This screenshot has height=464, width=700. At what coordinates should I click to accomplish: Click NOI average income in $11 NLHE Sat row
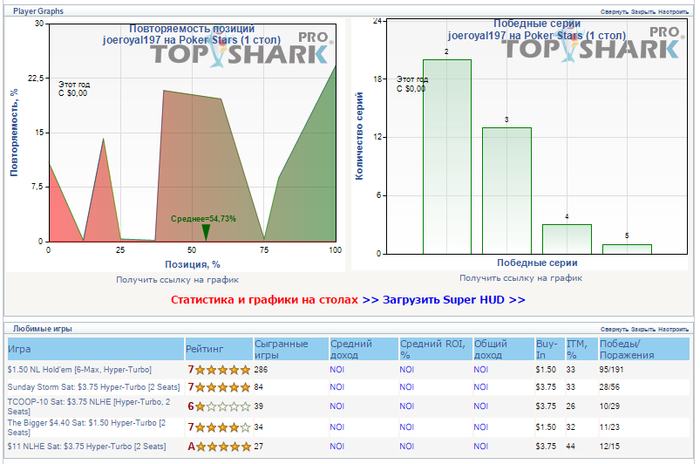point(337,447)
